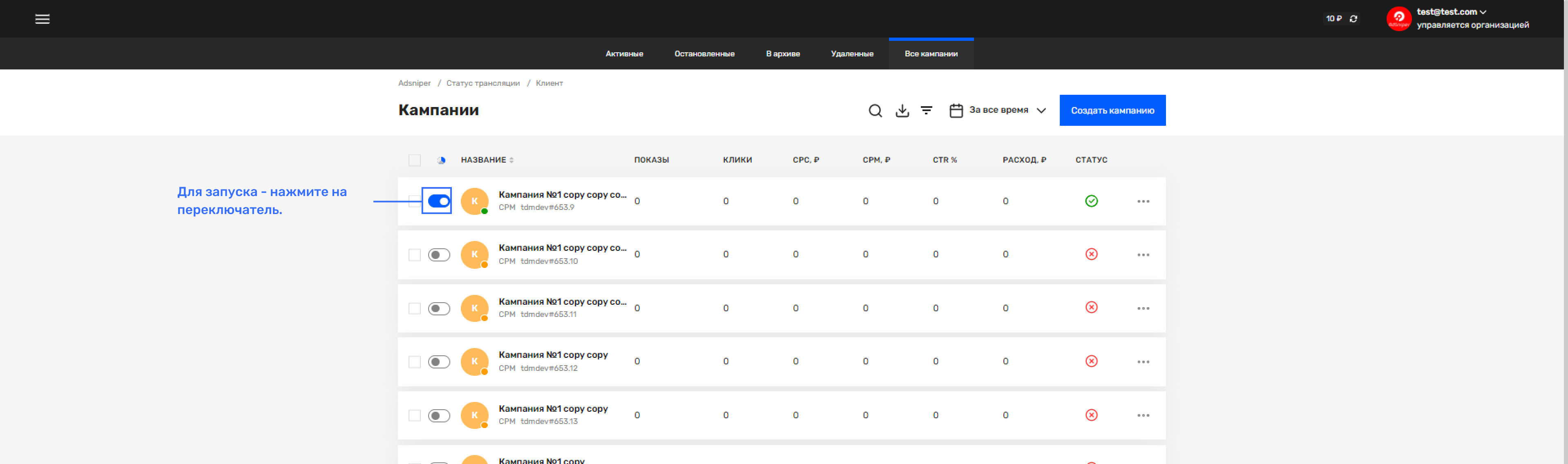This screenshot has width=1568, height=464.
Task: Click the Кампании page heading
Action: pyautogui.click(x=438, y=110)
